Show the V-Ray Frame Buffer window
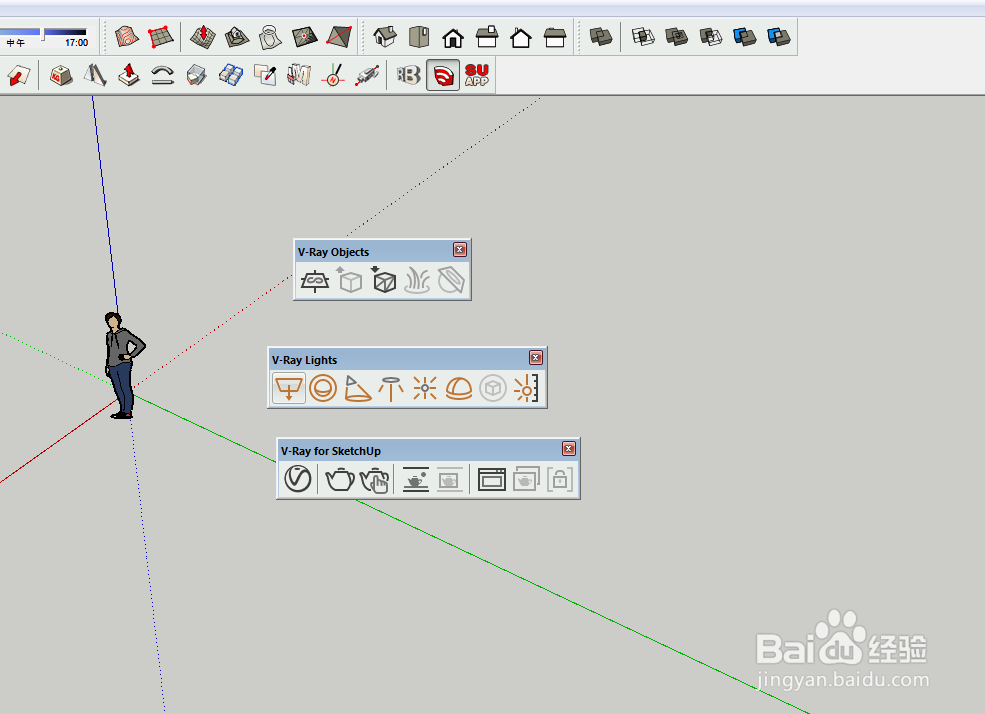Image resolution: width=985 pixels, height=714 pixels. pos(491,480)
